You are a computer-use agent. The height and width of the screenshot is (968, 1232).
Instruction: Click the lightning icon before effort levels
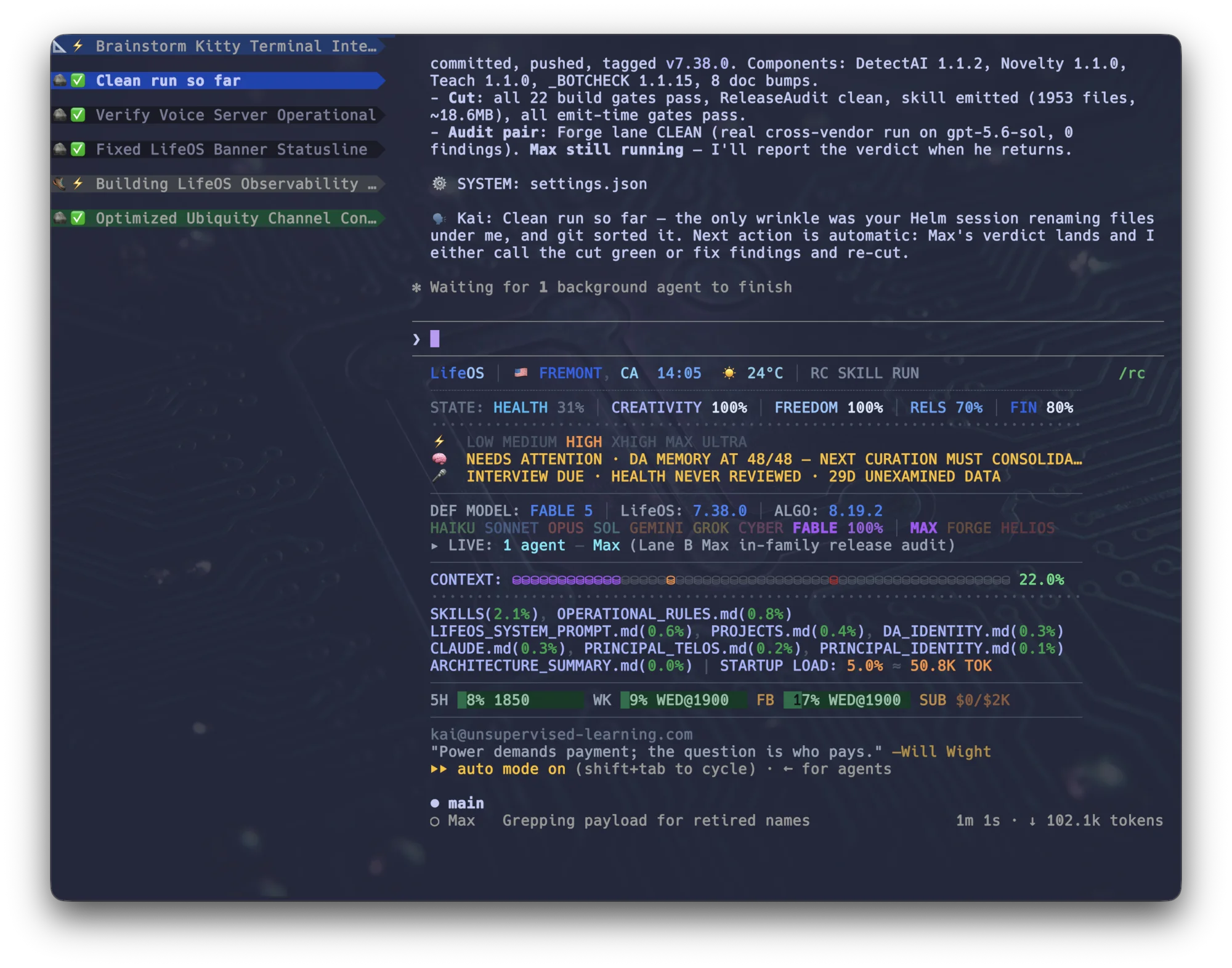439,442
